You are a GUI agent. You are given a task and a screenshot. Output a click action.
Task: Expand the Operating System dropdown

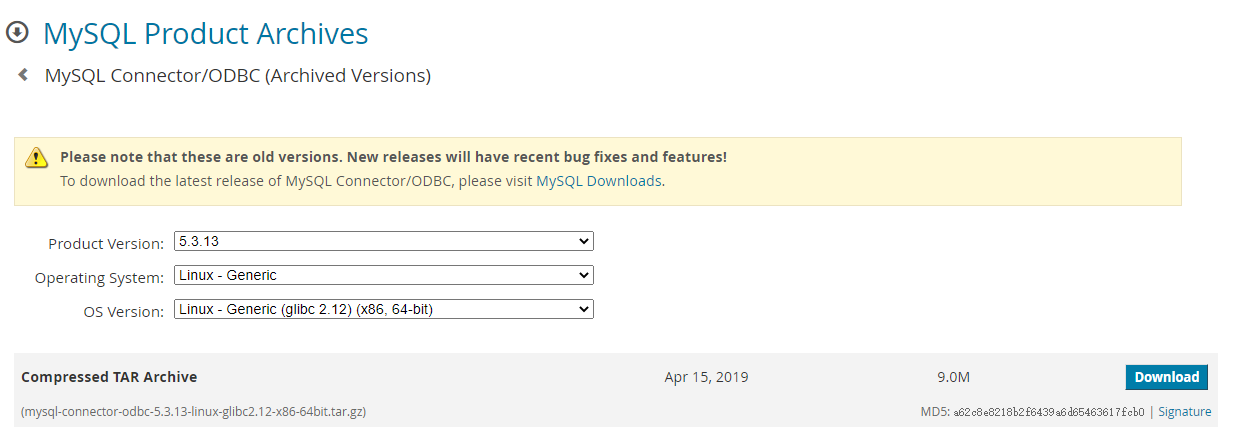[383, 275]
